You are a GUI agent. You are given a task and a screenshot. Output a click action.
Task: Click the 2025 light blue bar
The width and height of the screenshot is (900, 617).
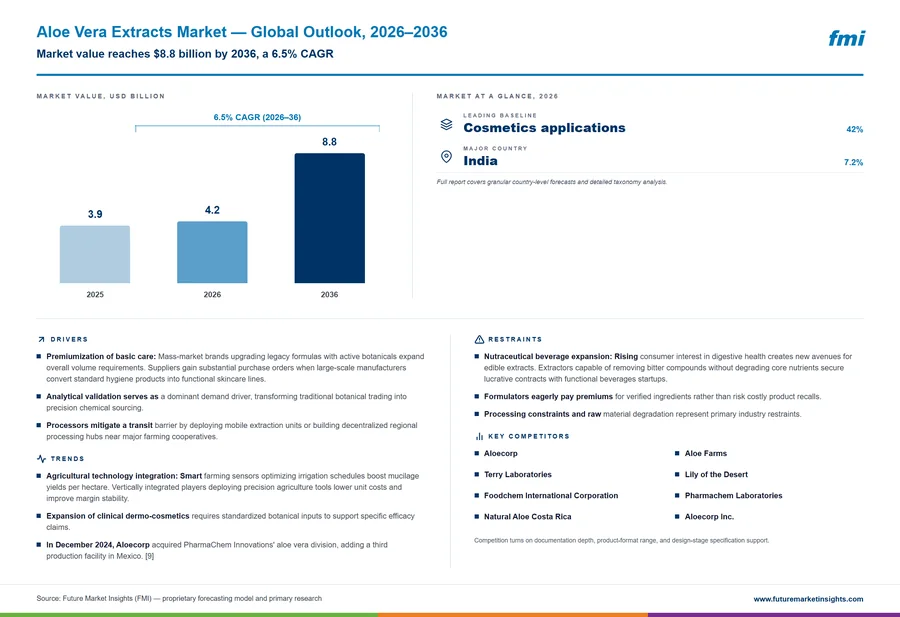coord(95,254)
